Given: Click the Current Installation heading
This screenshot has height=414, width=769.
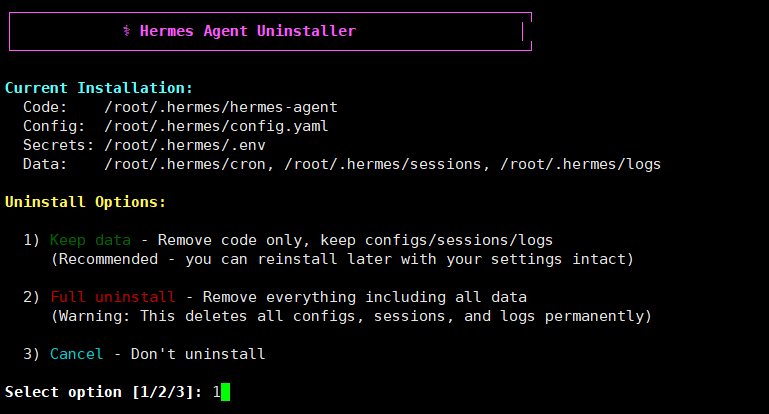Looking at the screenshot, I should (99, 88).
